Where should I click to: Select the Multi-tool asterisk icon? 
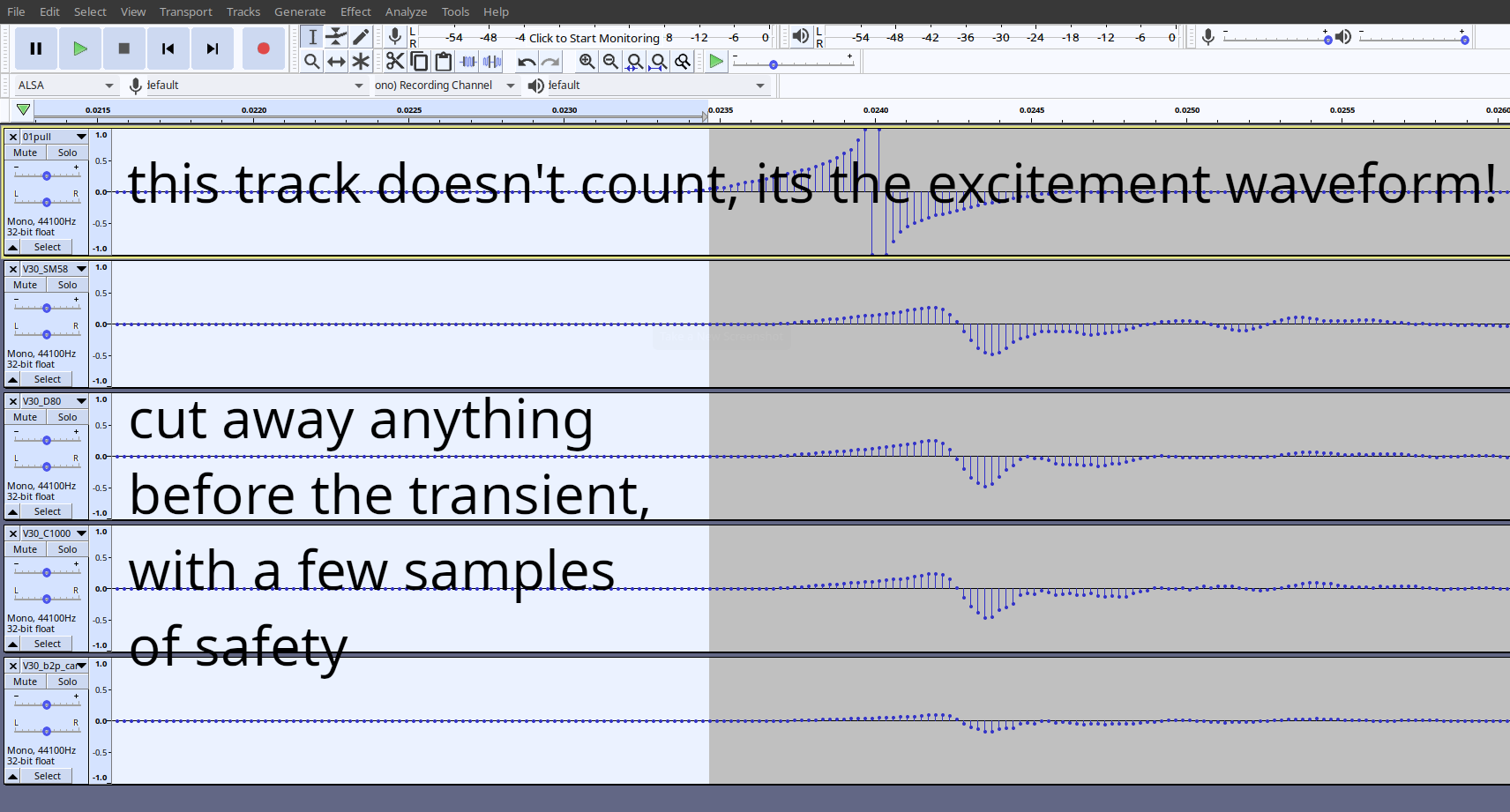361,61
